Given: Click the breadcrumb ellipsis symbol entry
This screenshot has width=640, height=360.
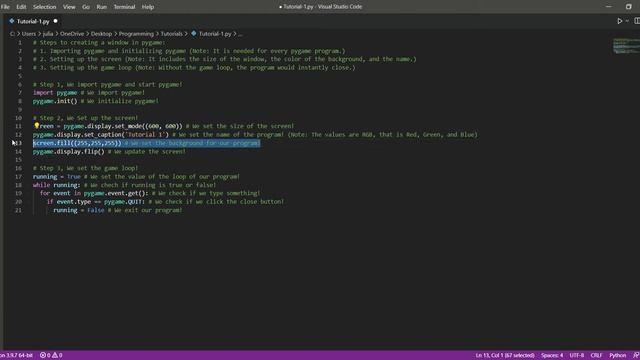Looking at the screenshot, I should [240, 34].
